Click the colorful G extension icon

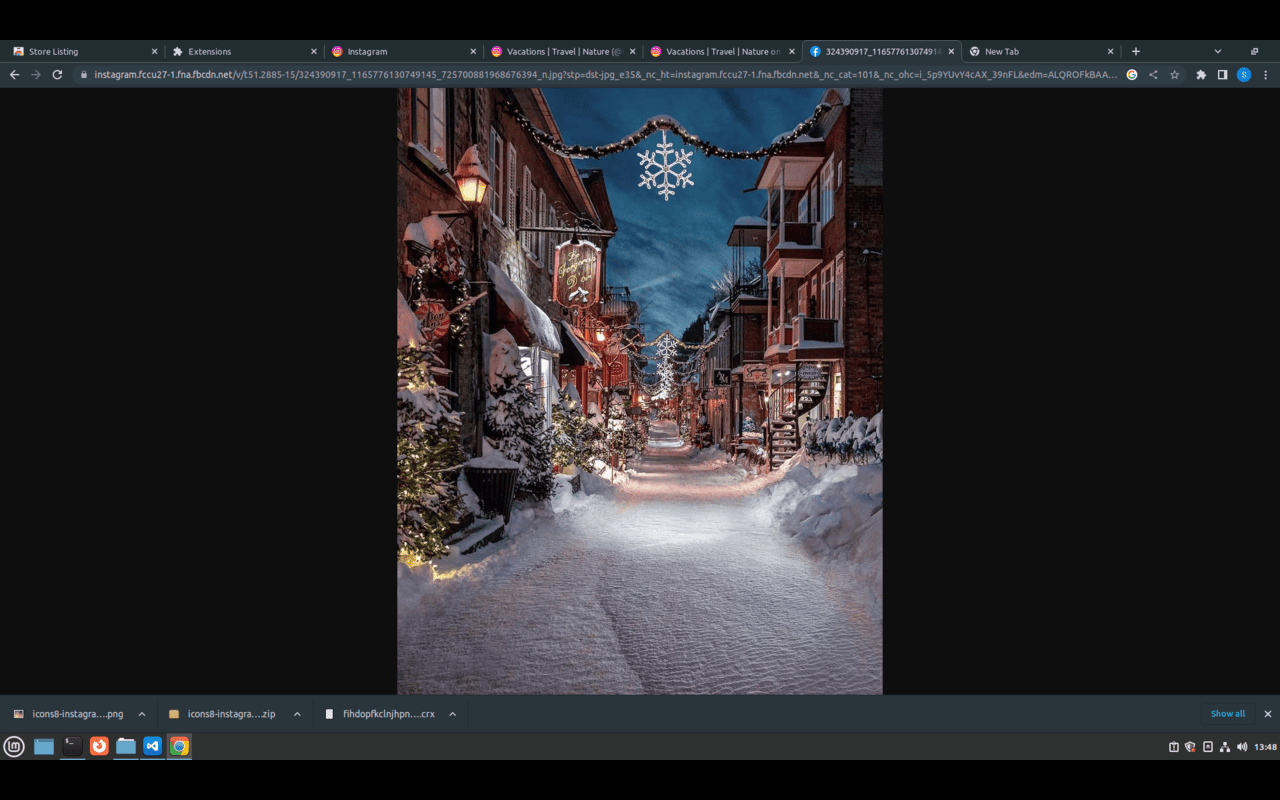tap(1132, 74)
